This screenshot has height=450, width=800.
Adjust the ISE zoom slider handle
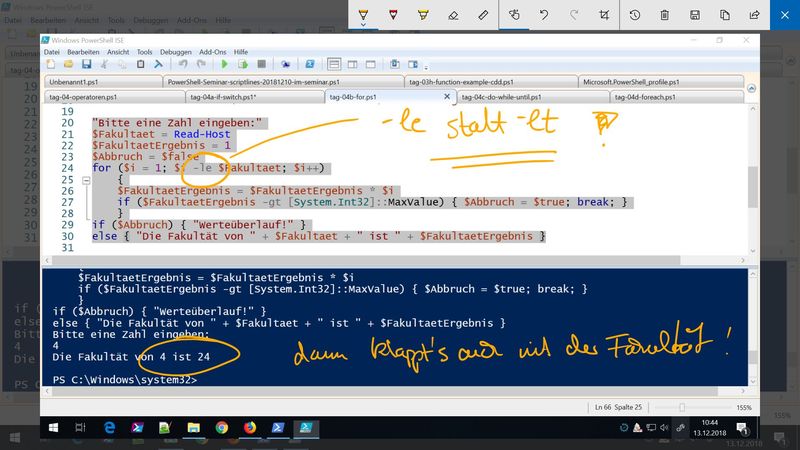point(682,408)
